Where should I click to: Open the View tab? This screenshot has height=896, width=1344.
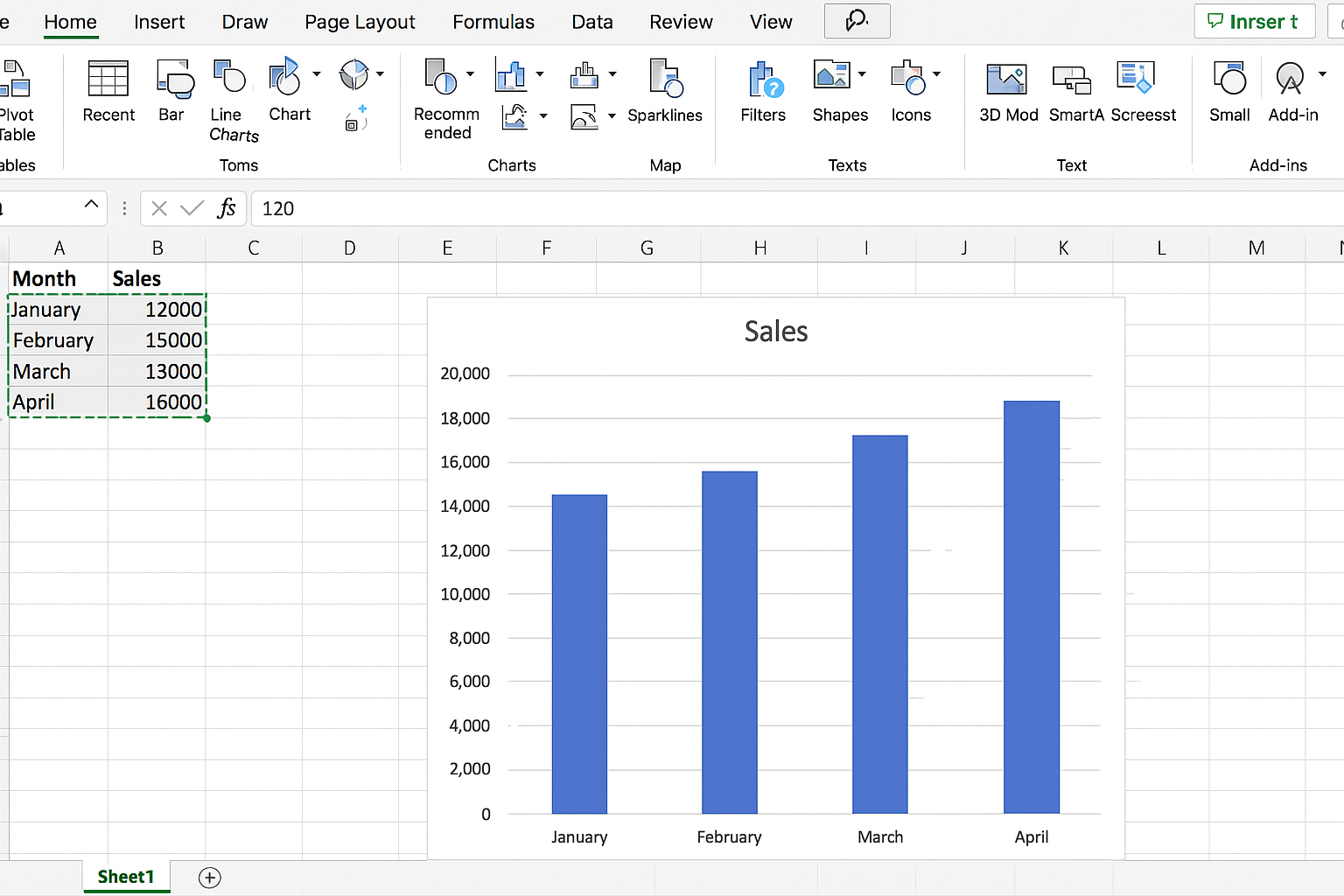[771, 22]
